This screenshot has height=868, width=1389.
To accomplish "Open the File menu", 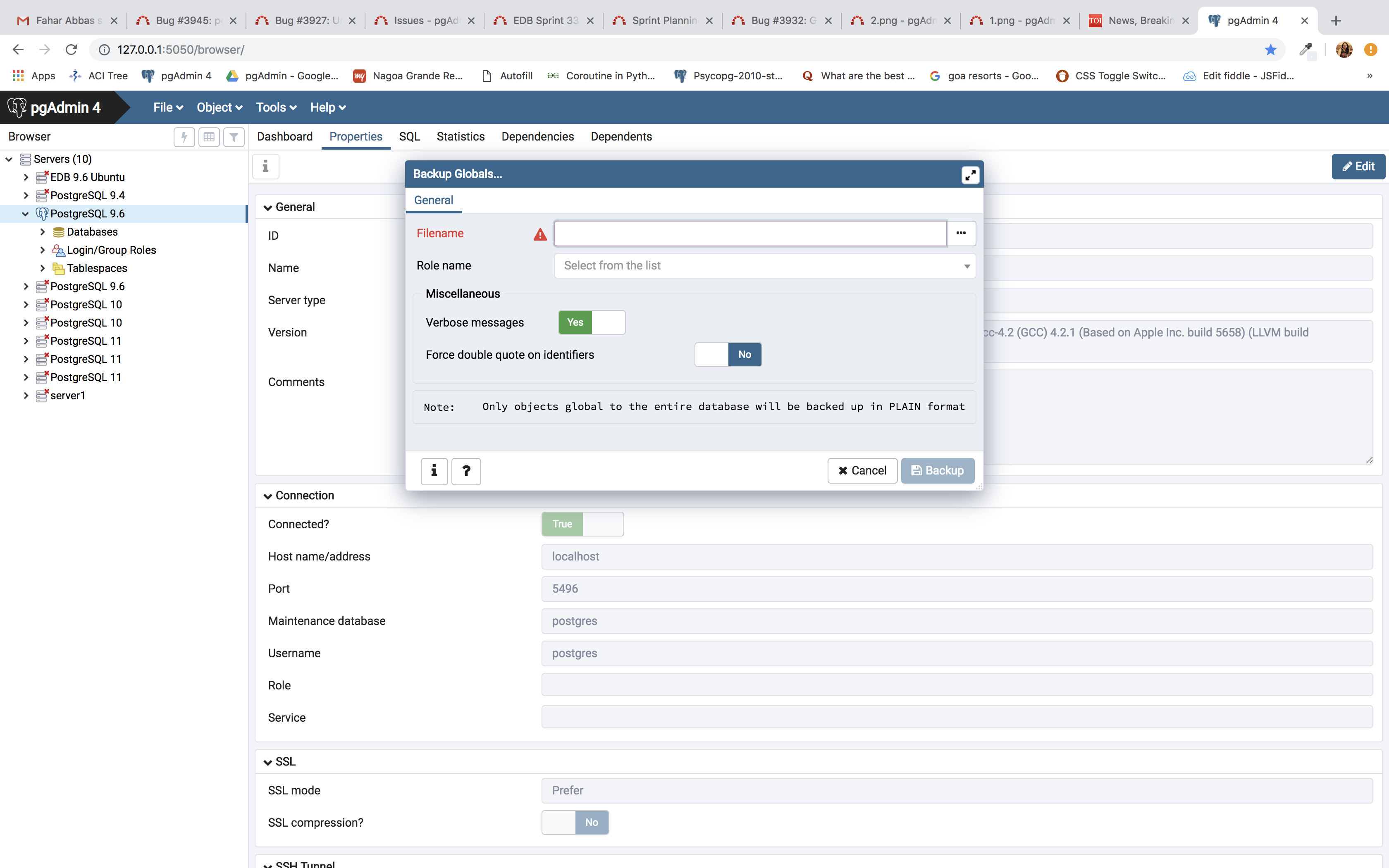I will 167,107.
